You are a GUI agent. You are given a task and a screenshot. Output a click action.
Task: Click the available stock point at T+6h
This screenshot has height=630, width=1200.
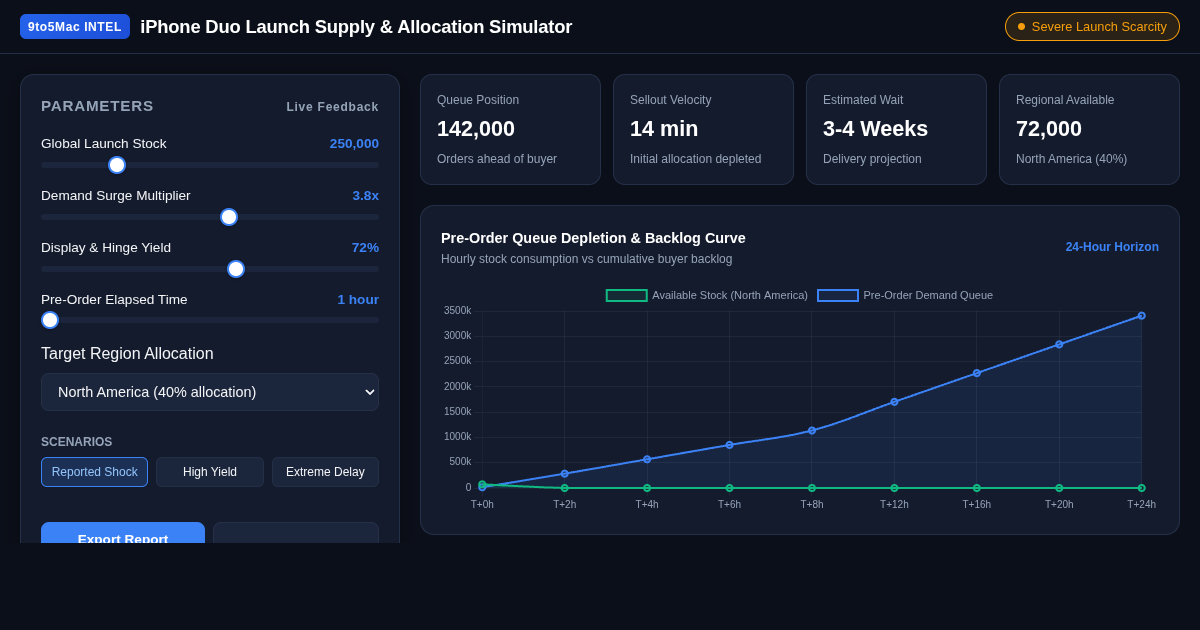point(729,488)
